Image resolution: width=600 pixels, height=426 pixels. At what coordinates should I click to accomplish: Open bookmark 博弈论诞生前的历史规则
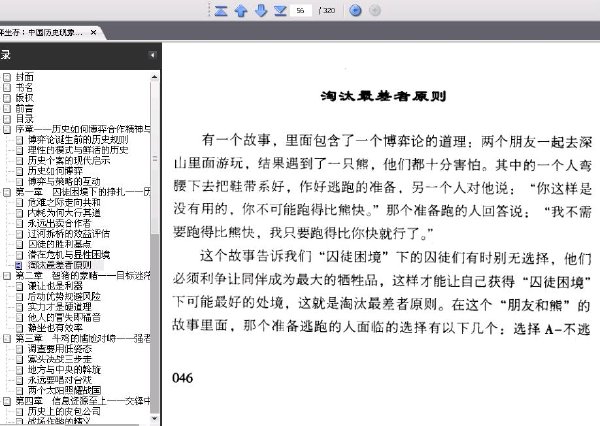(78, 140)
